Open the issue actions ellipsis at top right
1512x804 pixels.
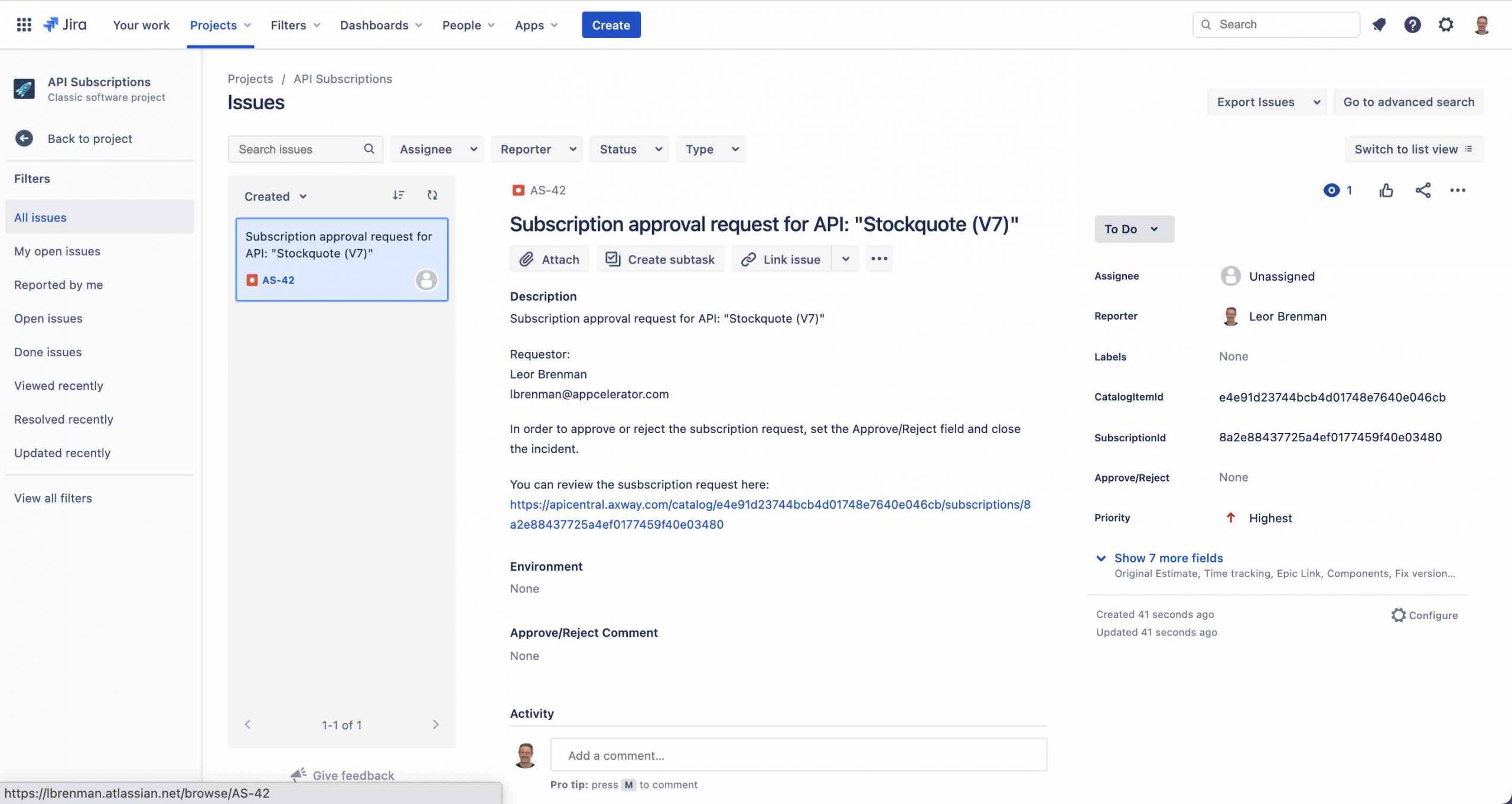tap(1457, 190)
